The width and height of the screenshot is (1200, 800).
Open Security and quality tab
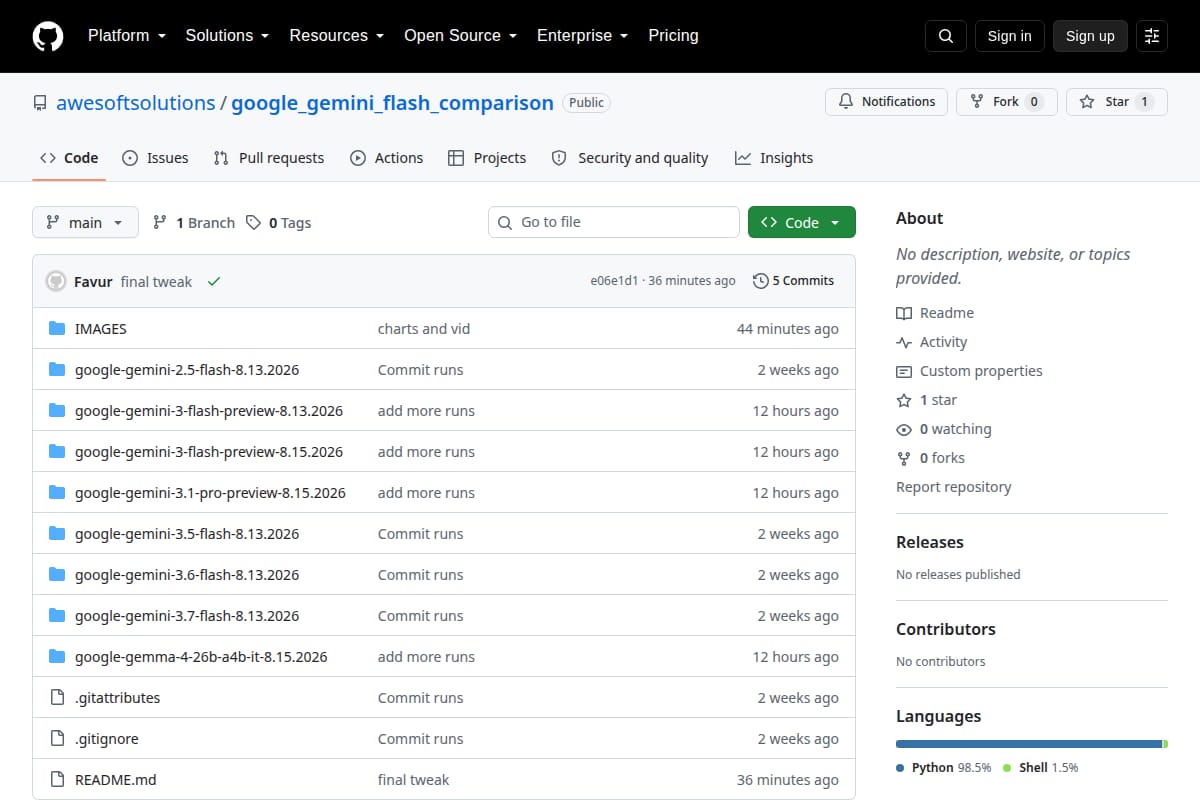[630, 158]
